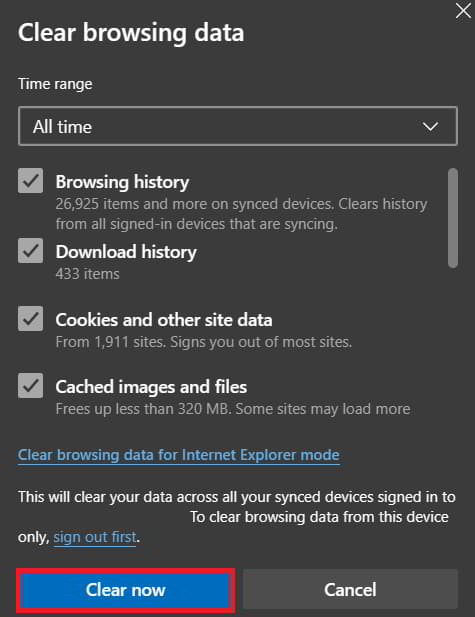The height and width of the screenshot is (617, 475).
Task: Toggle Cached images and files checkbox
Action: (30, 386)
